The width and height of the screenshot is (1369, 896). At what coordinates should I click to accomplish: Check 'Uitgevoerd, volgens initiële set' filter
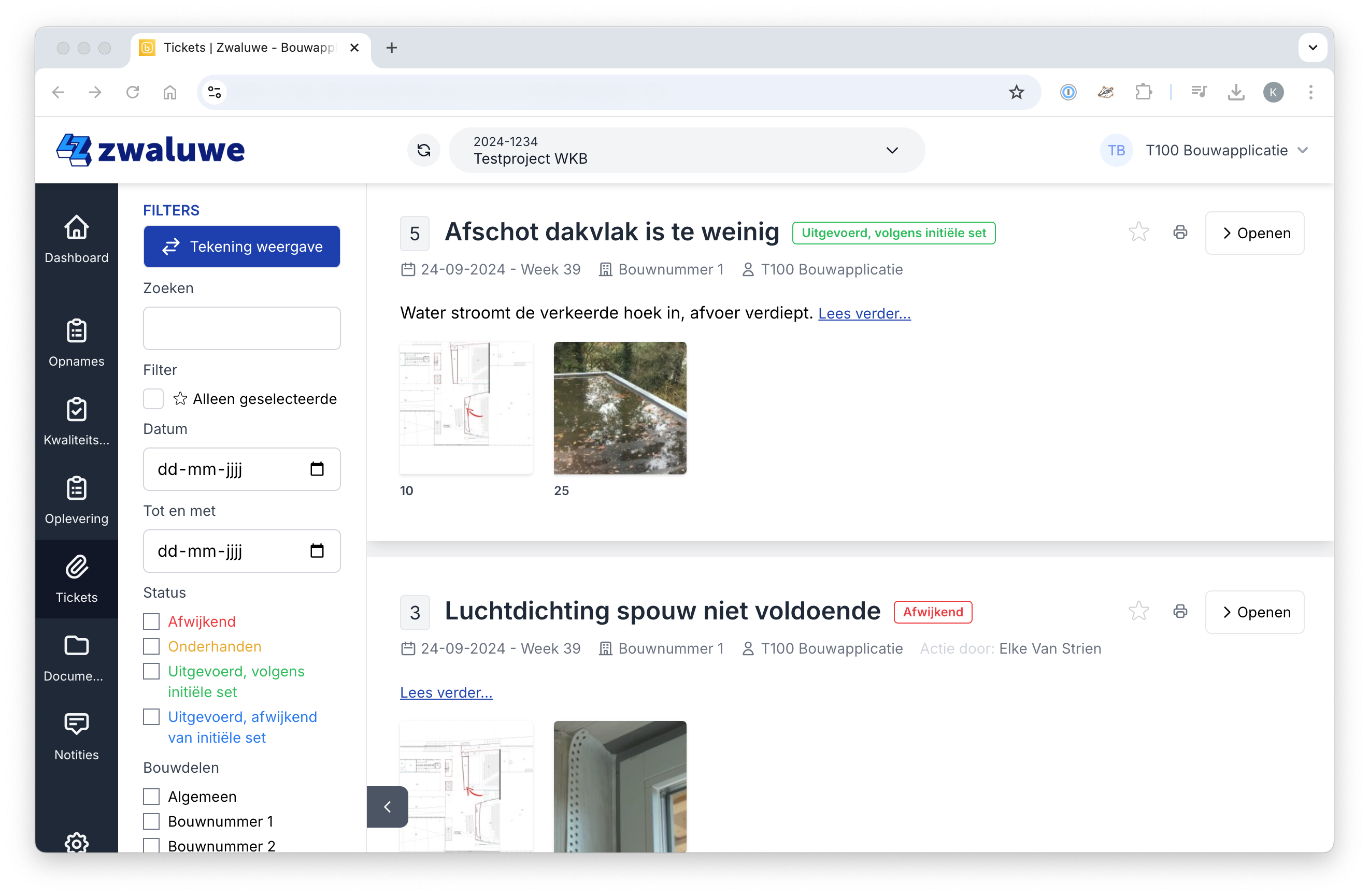(151, 671)
